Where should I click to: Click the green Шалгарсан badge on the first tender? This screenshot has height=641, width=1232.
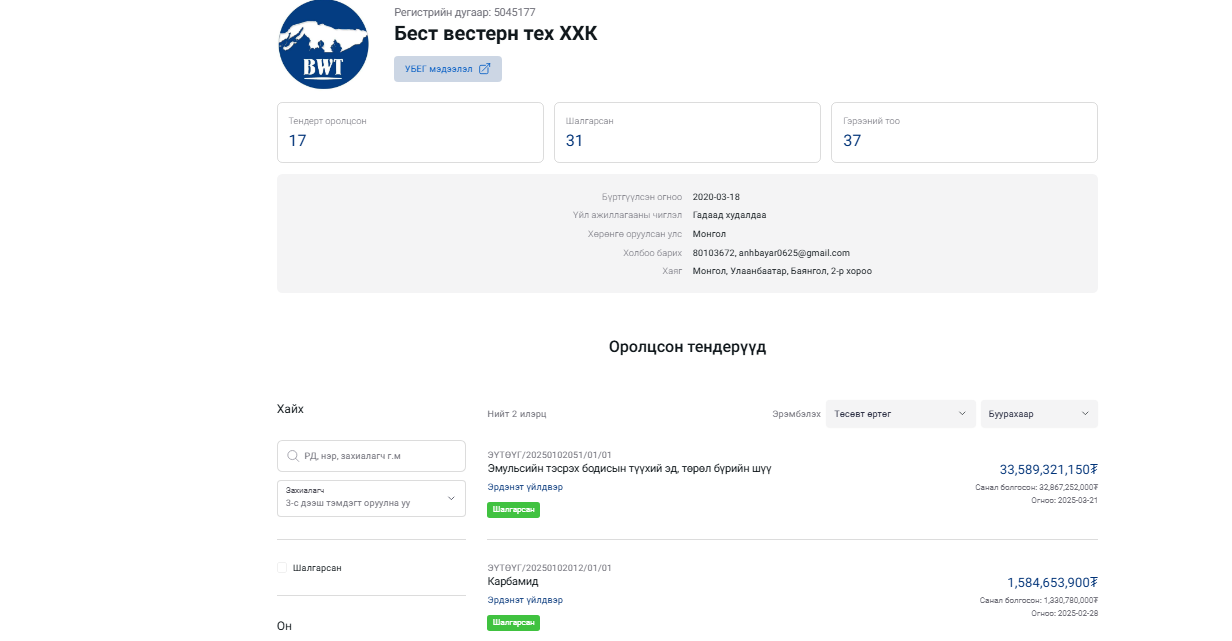pos(513,510)
